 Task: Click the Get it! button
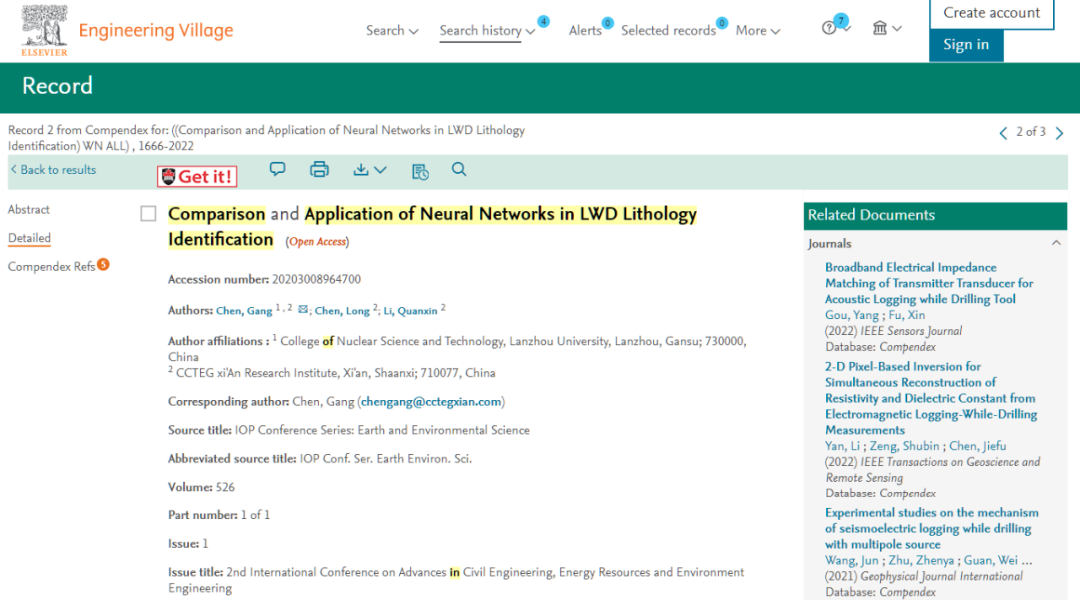[197, 176]
